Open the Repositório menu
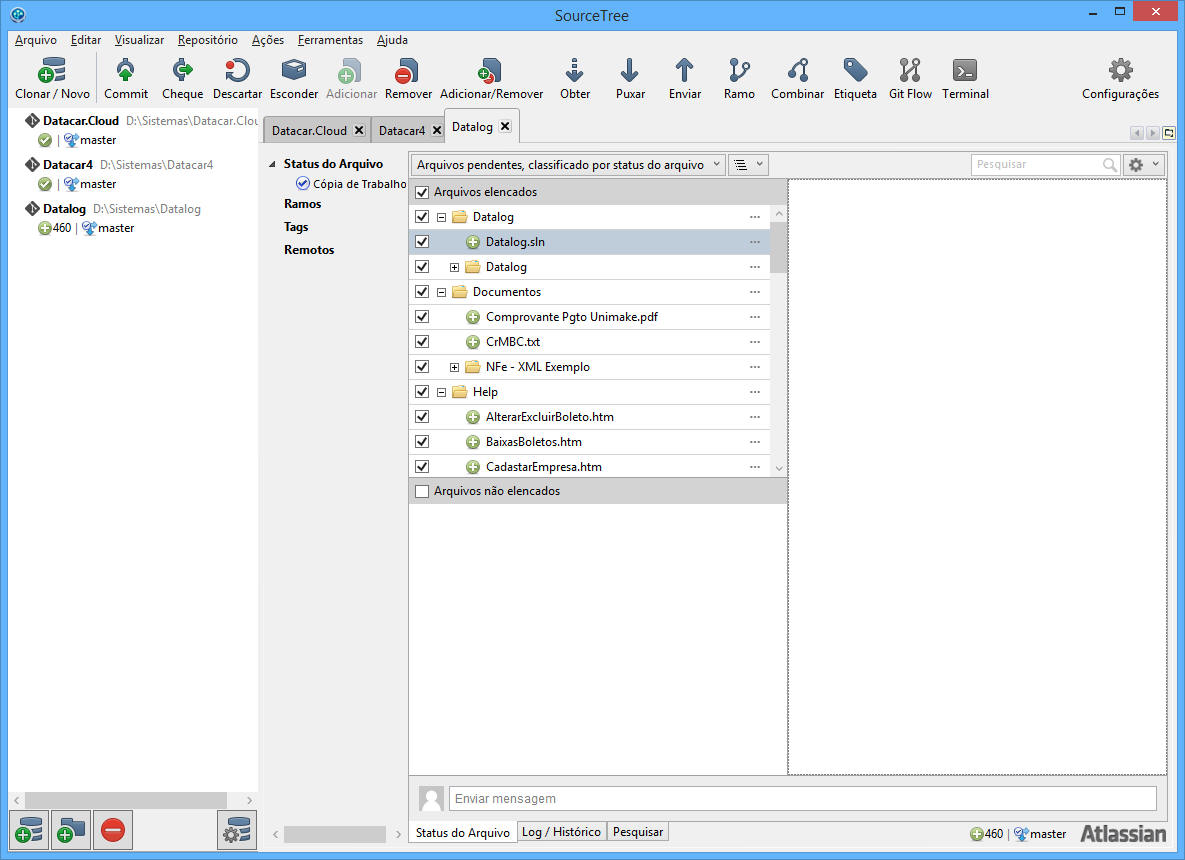 click(208, 40)
